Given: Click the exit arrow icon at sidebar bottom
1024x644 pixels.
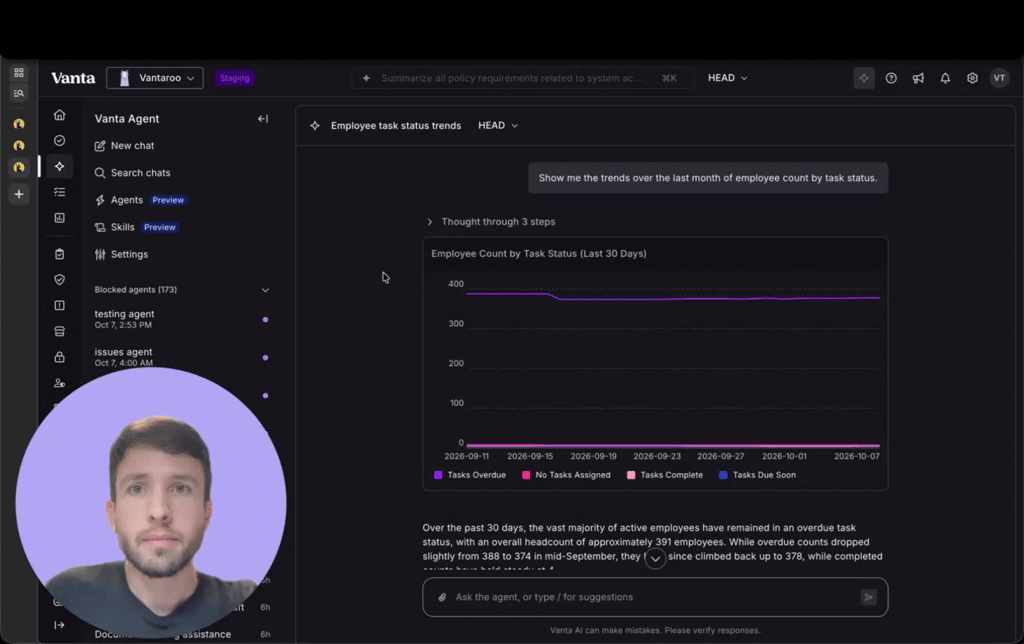Looking at the screenshot, I should point(59,625).
